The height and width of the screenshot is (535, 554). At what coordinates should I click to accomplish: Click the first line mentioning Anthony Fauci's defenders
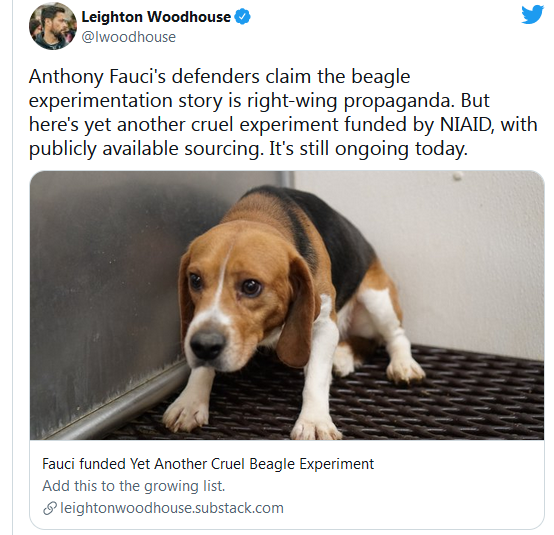click(x=219, y=76)
